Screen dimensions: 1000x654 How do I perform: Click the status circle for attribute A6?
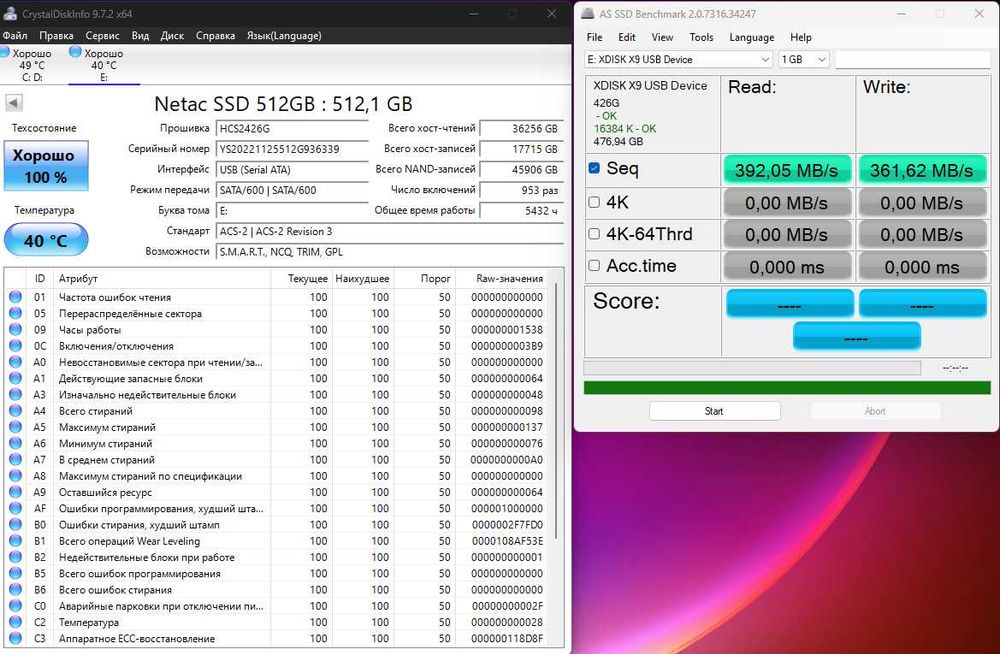point(15,443)
